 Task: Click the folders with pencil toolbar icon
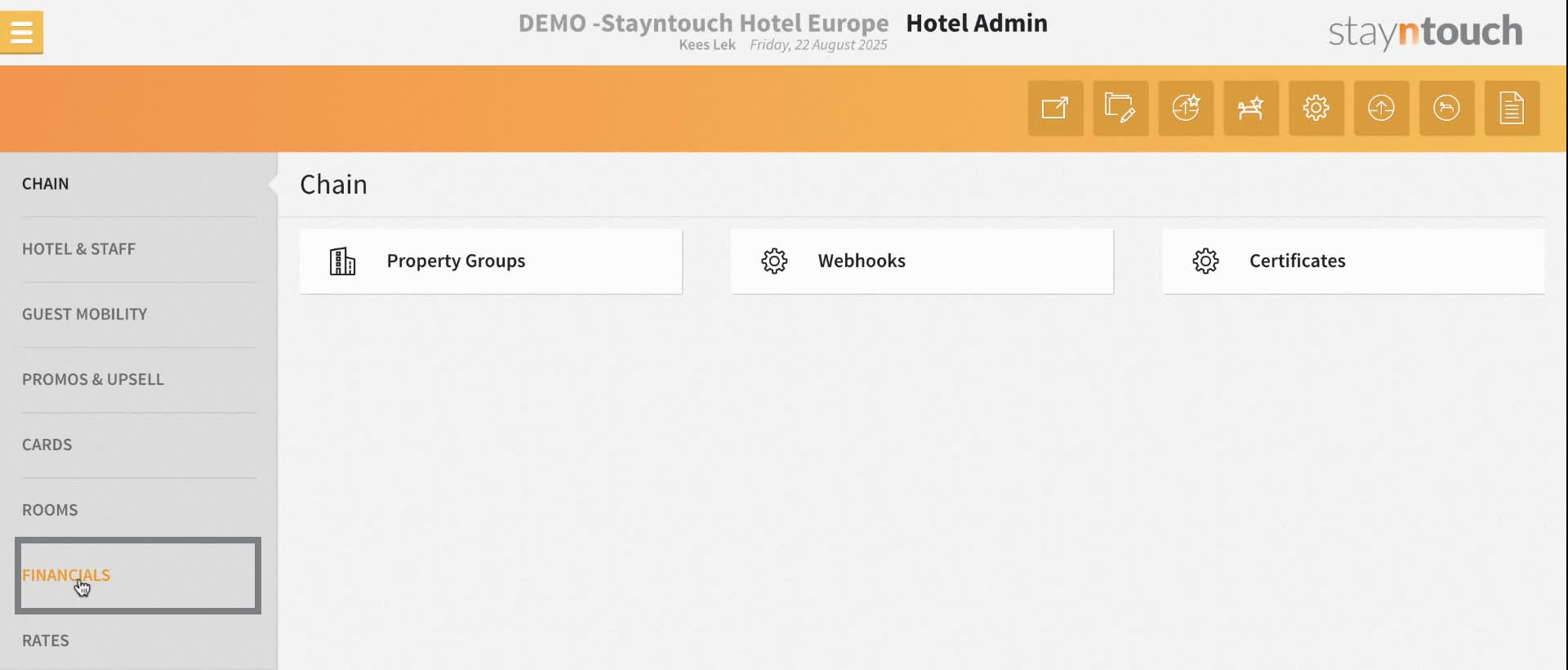[x=1120, y=108]
